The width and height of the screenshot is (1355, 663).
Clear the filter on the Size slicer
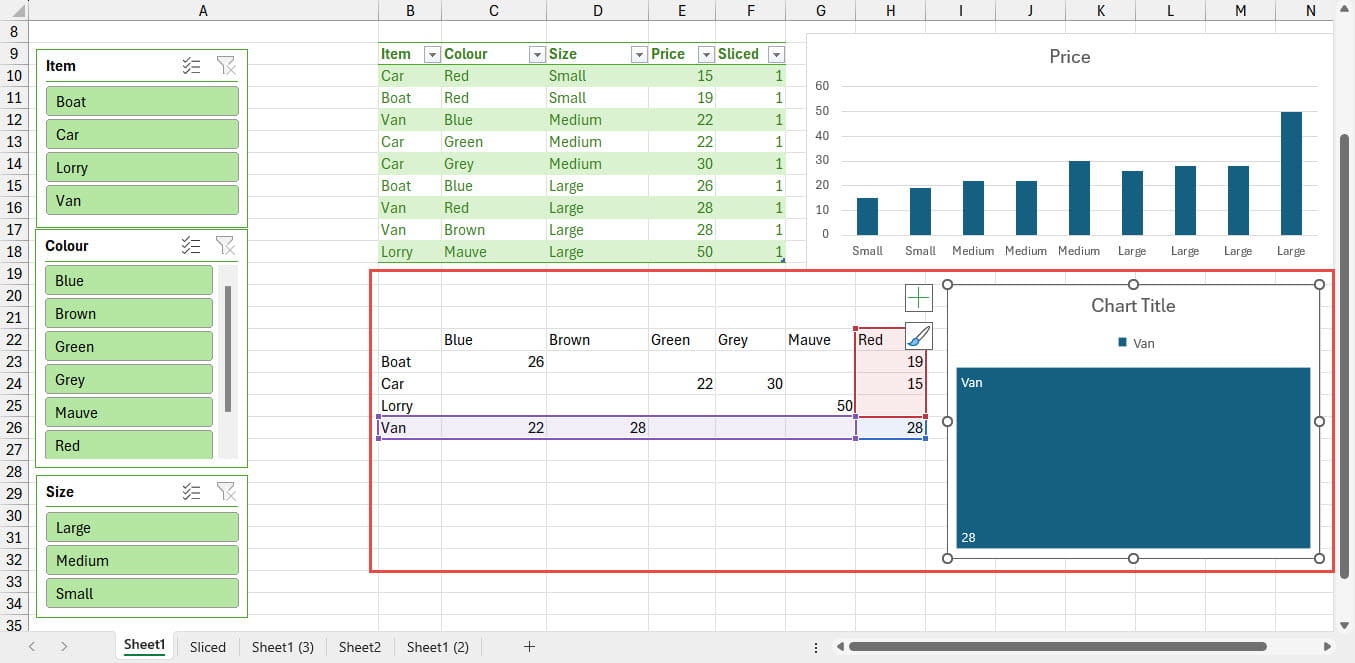click(x=226, y=492)
